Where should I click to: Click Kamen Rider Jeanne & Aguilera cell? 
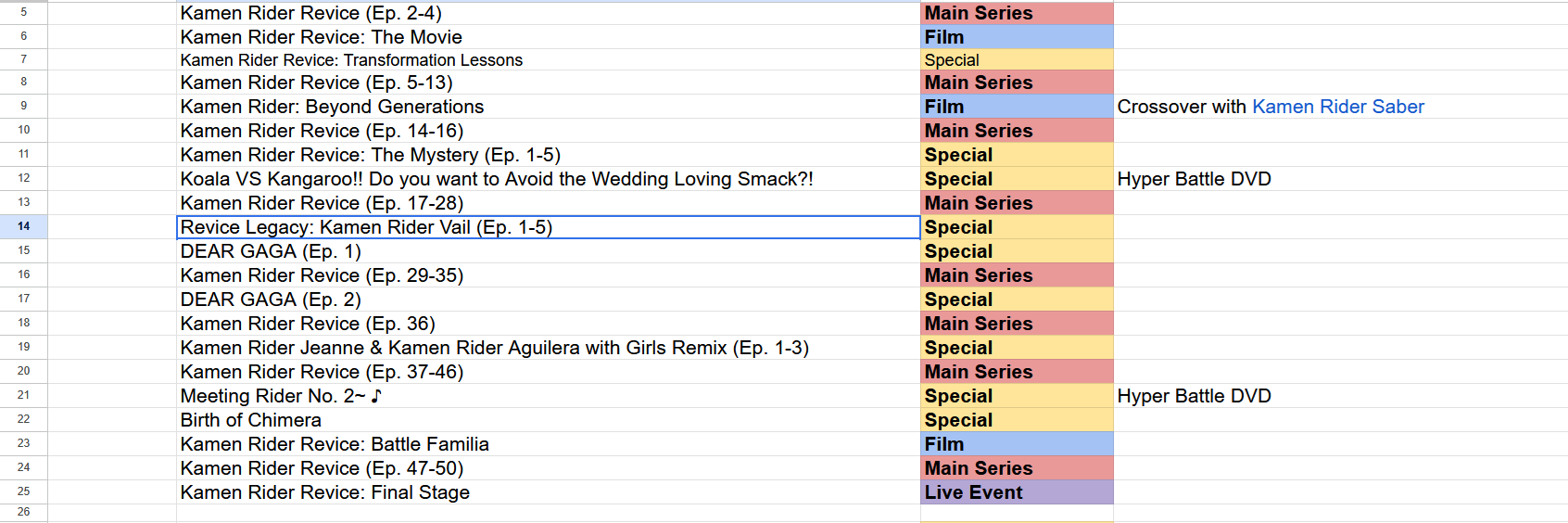(548, 348)
